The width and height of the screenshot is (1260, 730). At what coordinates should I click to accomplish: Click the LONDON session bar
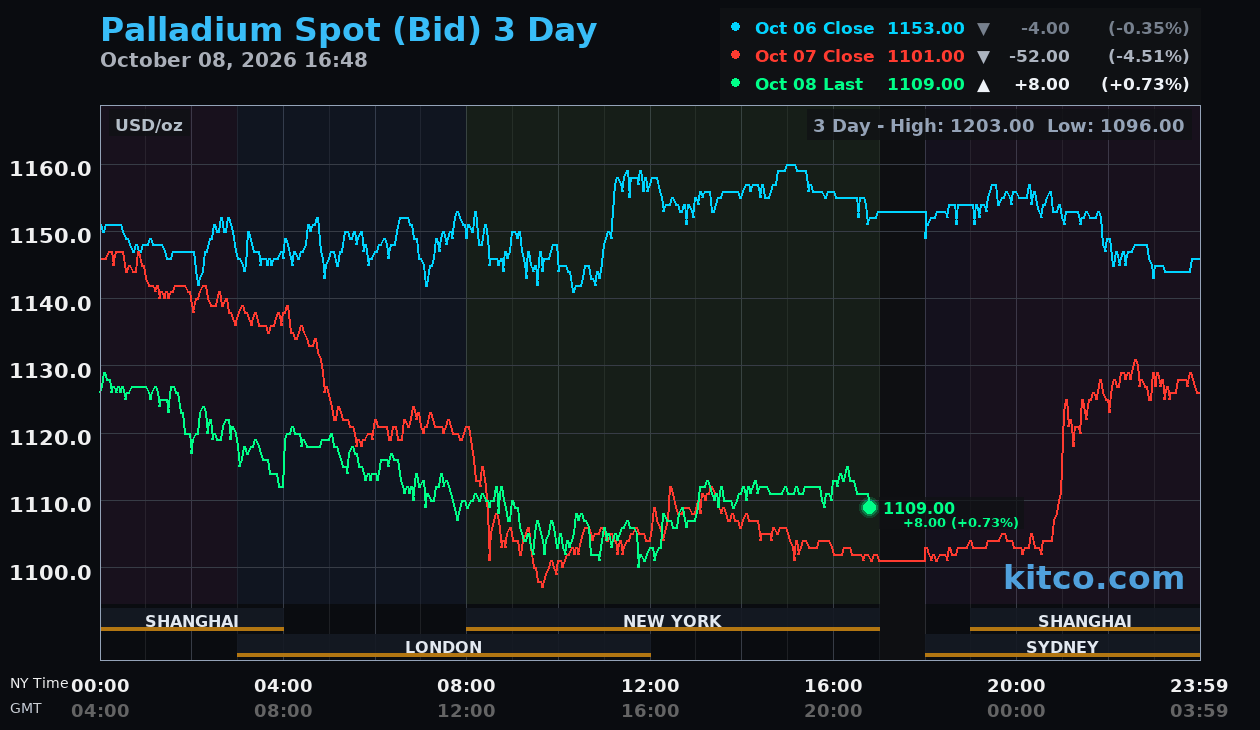click(444, 646)
